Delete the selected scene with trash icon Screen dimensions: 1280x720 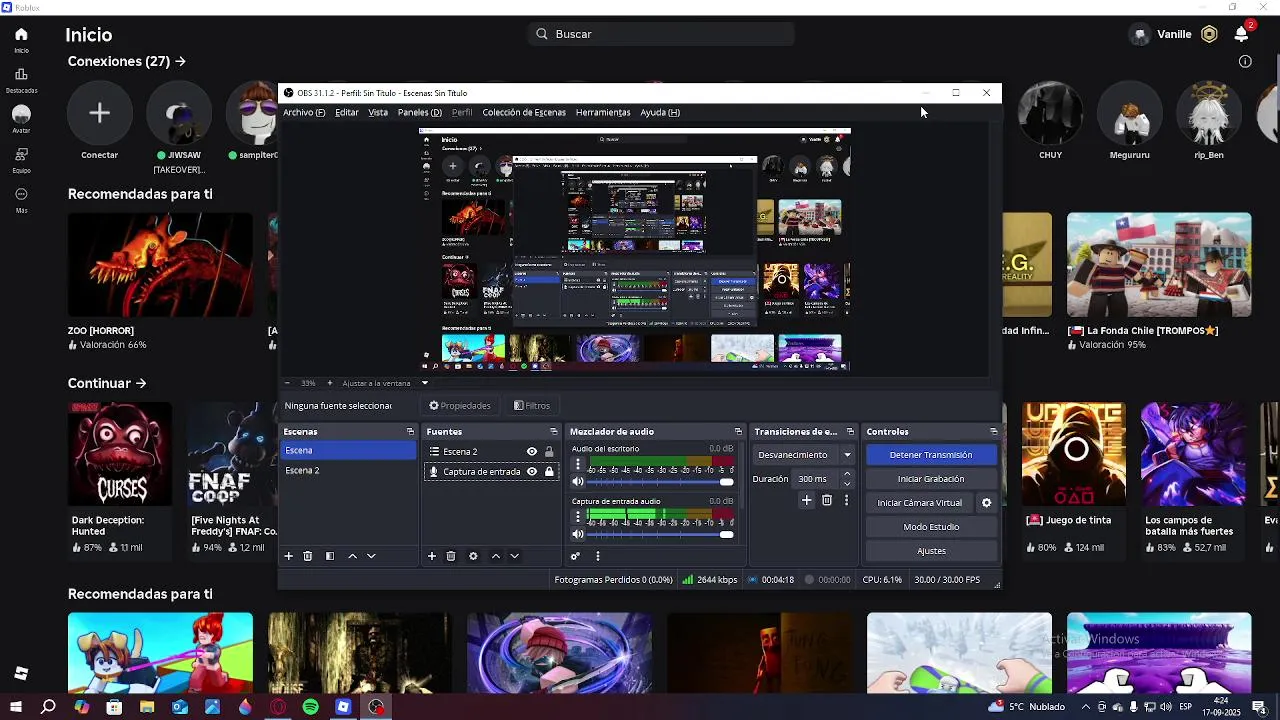pyautogui.click(x=308, y=556)
